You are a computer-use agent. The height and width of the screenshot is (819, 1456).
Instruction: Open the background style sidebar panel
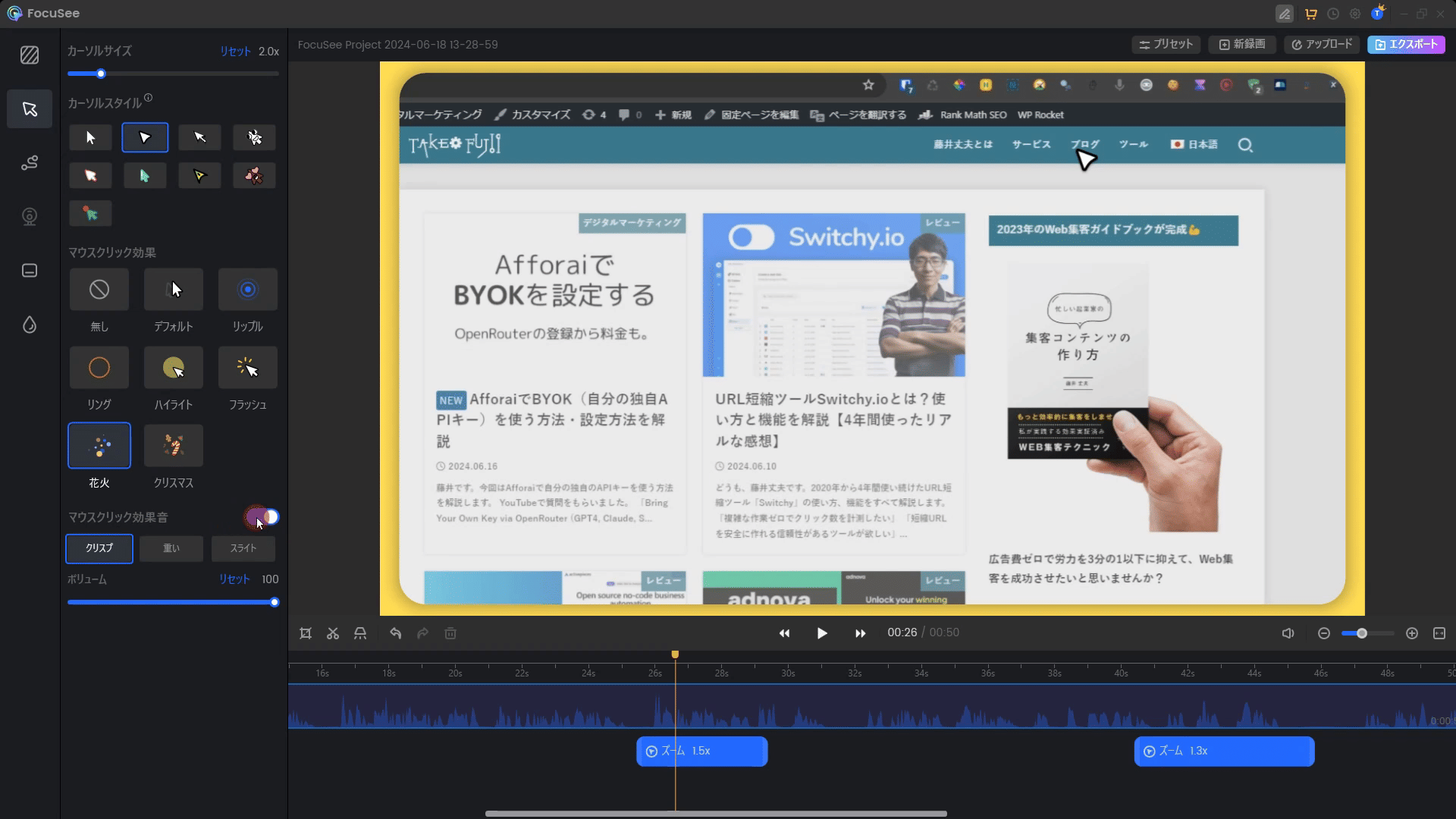point(30,55)
